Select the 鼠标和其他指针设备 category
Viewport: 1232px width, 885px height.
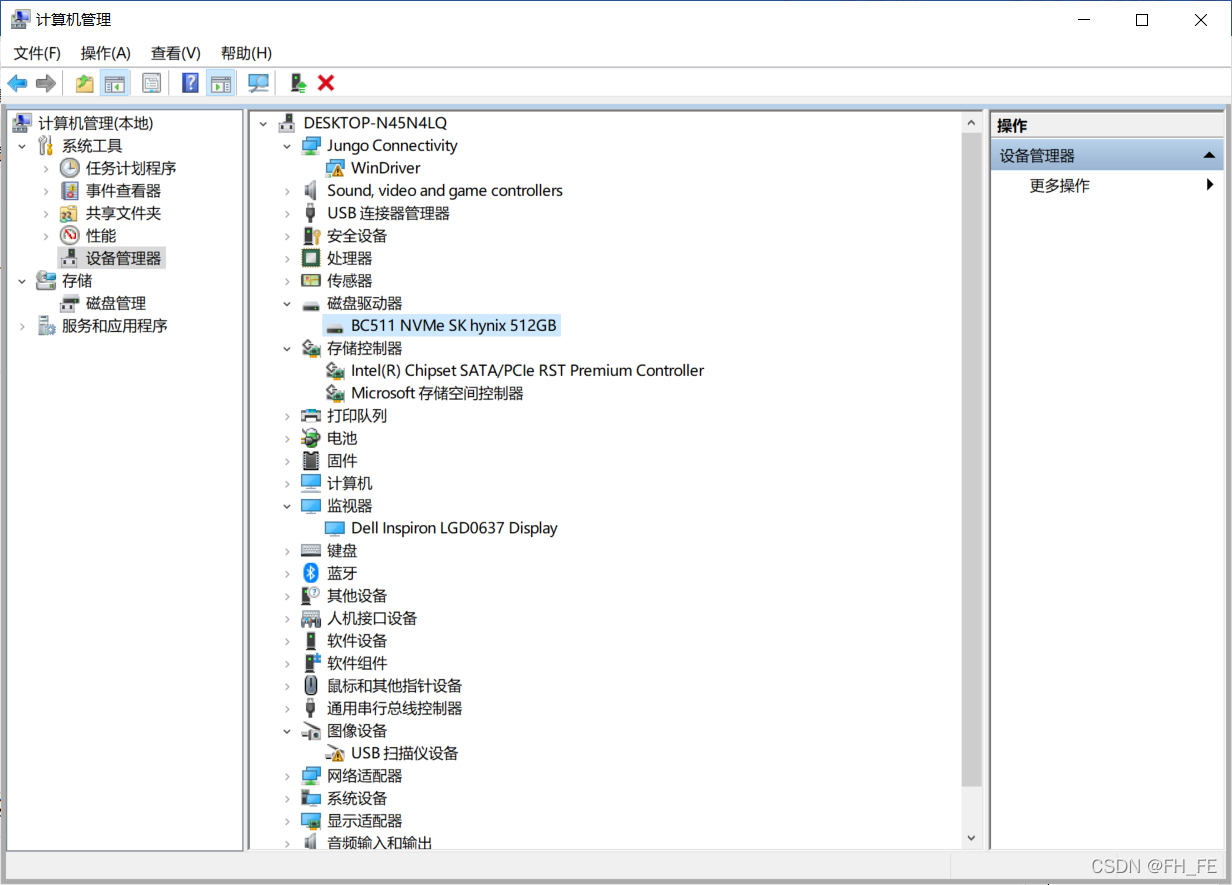coord(394,686)
